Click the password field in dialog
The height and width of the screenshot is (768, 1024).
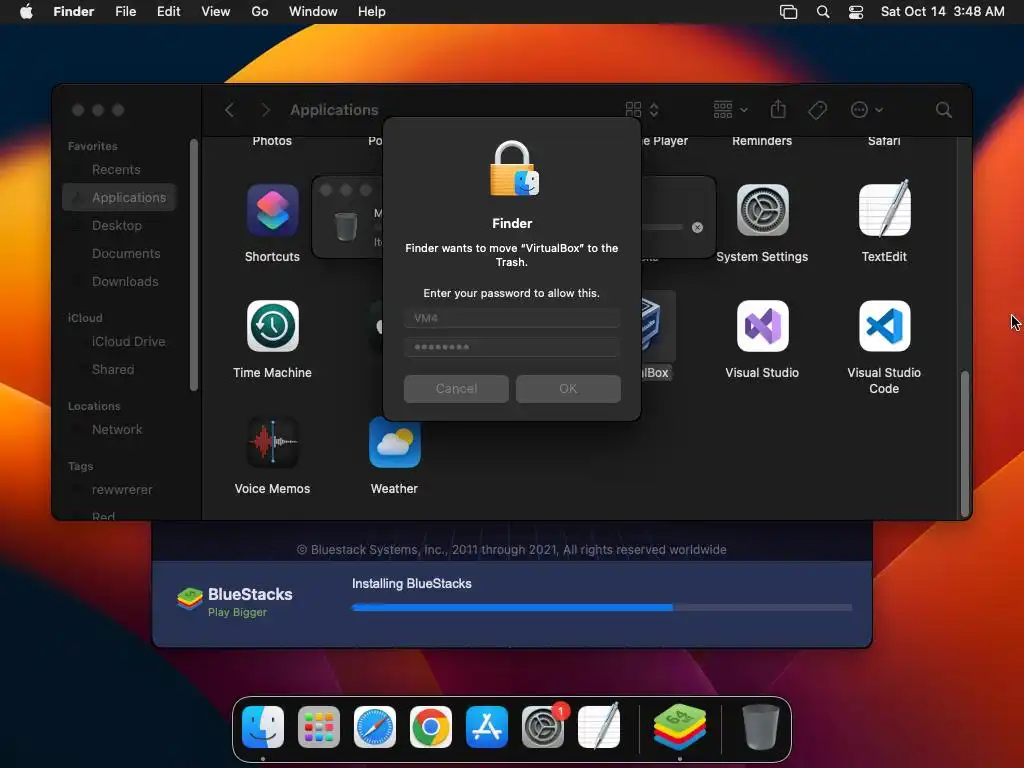point(512,347)
